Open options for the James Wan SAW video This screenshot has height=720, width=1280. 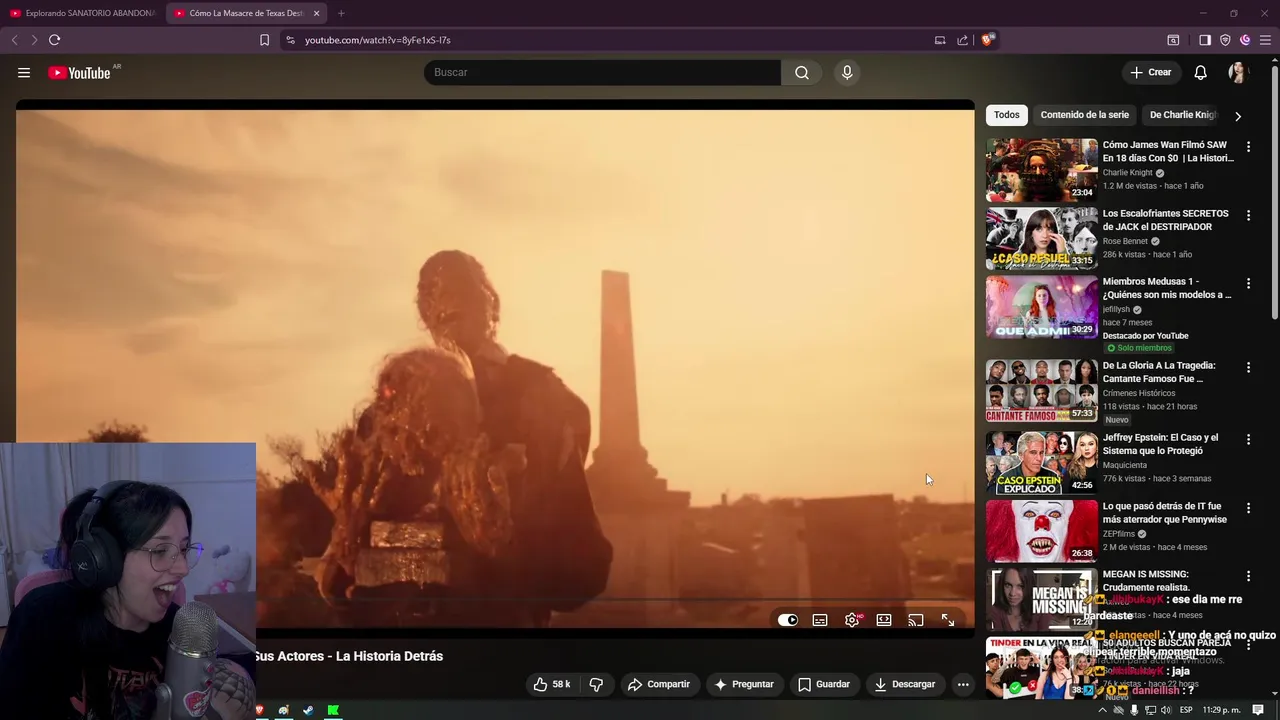[1248, 147]
